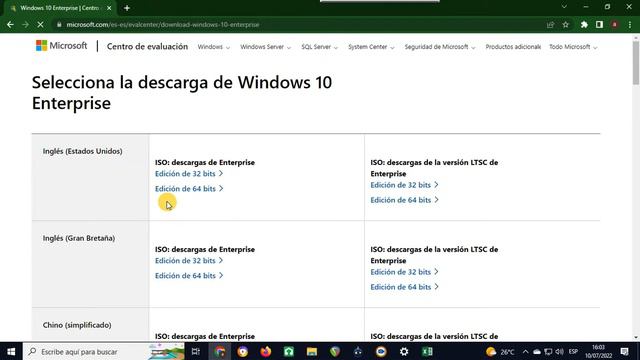Image resolution: width=640 pixels, height=360 pixels.
Task: Click the page heading Selecciona la descarga
Action: [x=182, y=93]
